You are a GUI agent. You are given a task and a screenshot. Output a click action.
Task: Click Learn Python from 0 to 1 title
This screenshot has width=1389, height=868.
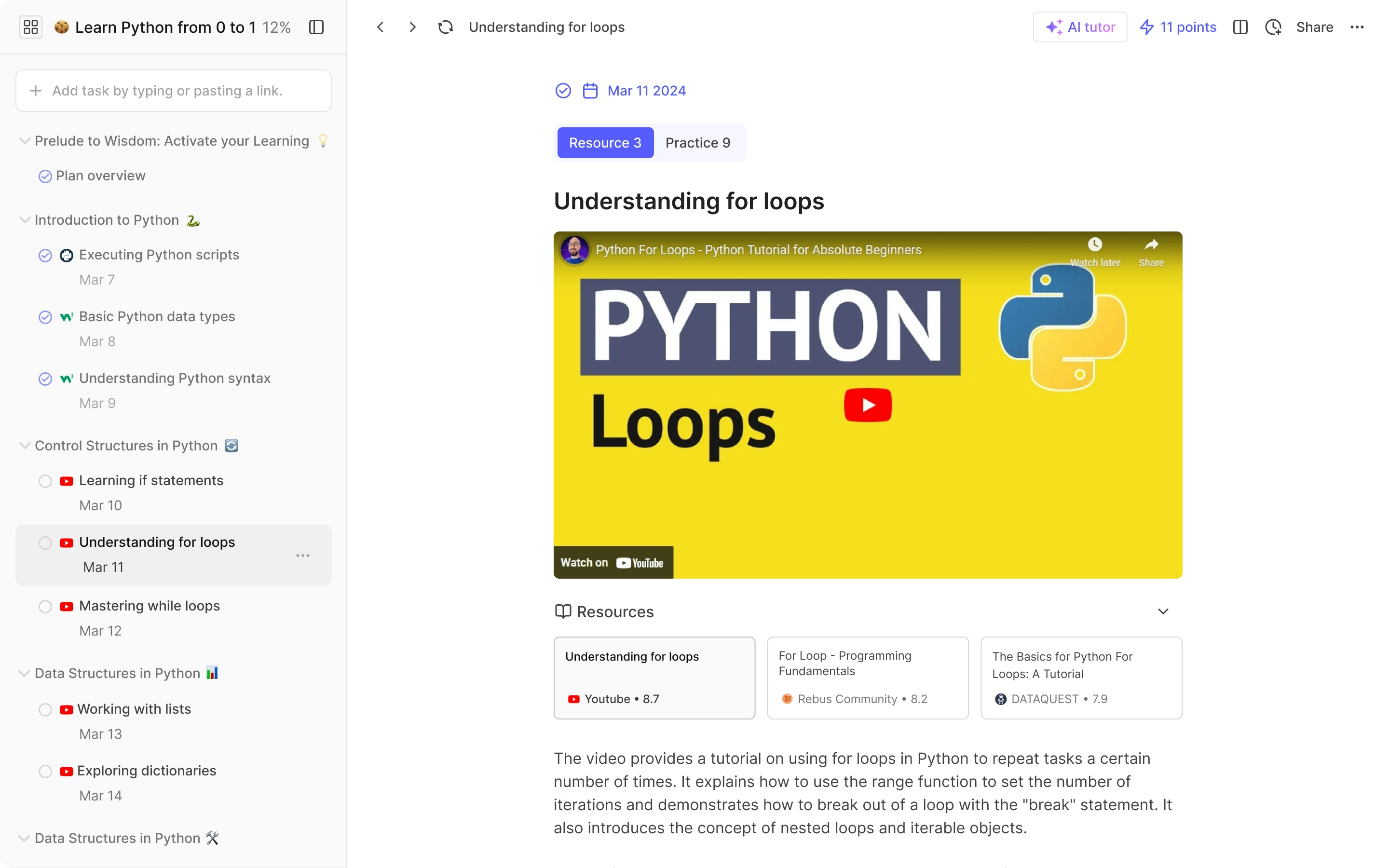click(165, 27)
